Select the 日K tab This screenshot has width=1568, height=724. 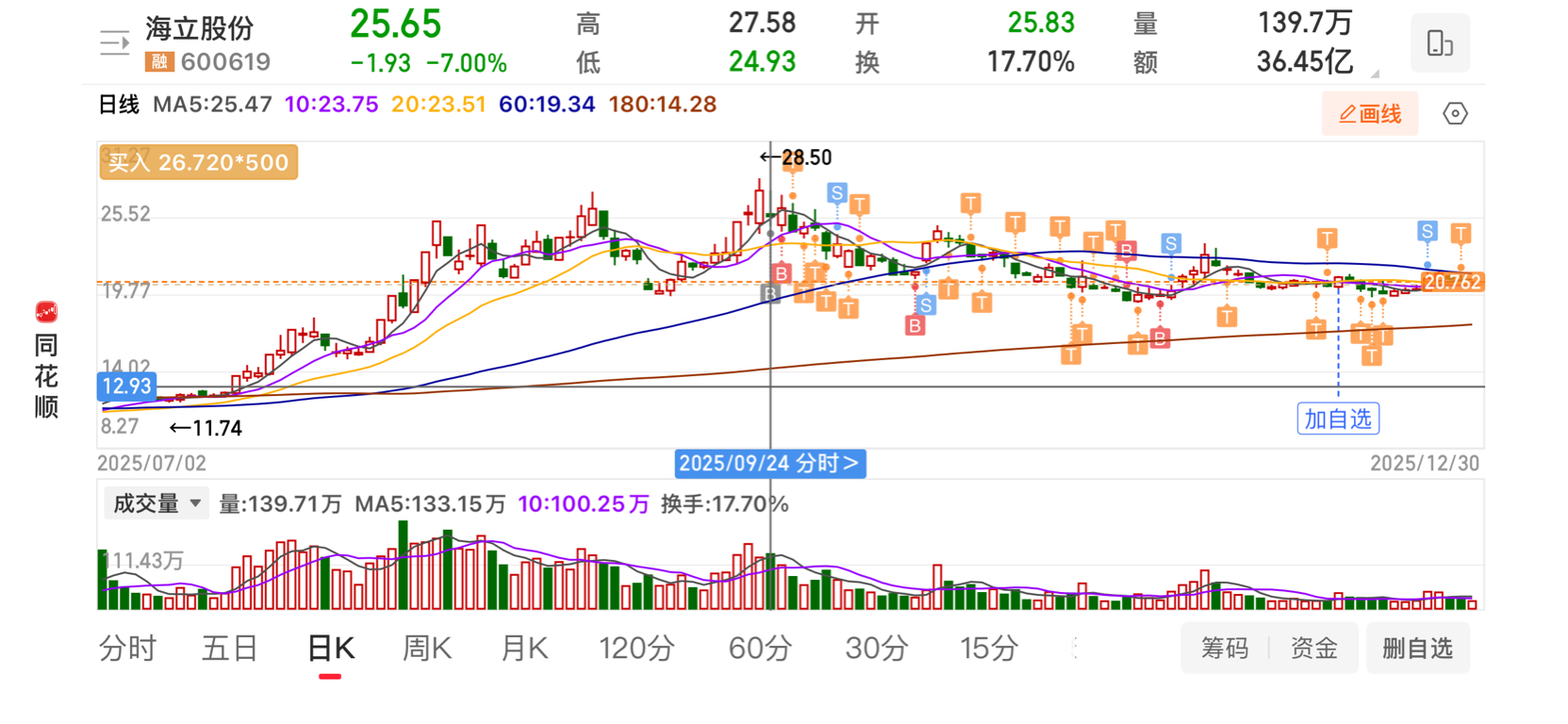pyautogui.click(x=331, y=649)
